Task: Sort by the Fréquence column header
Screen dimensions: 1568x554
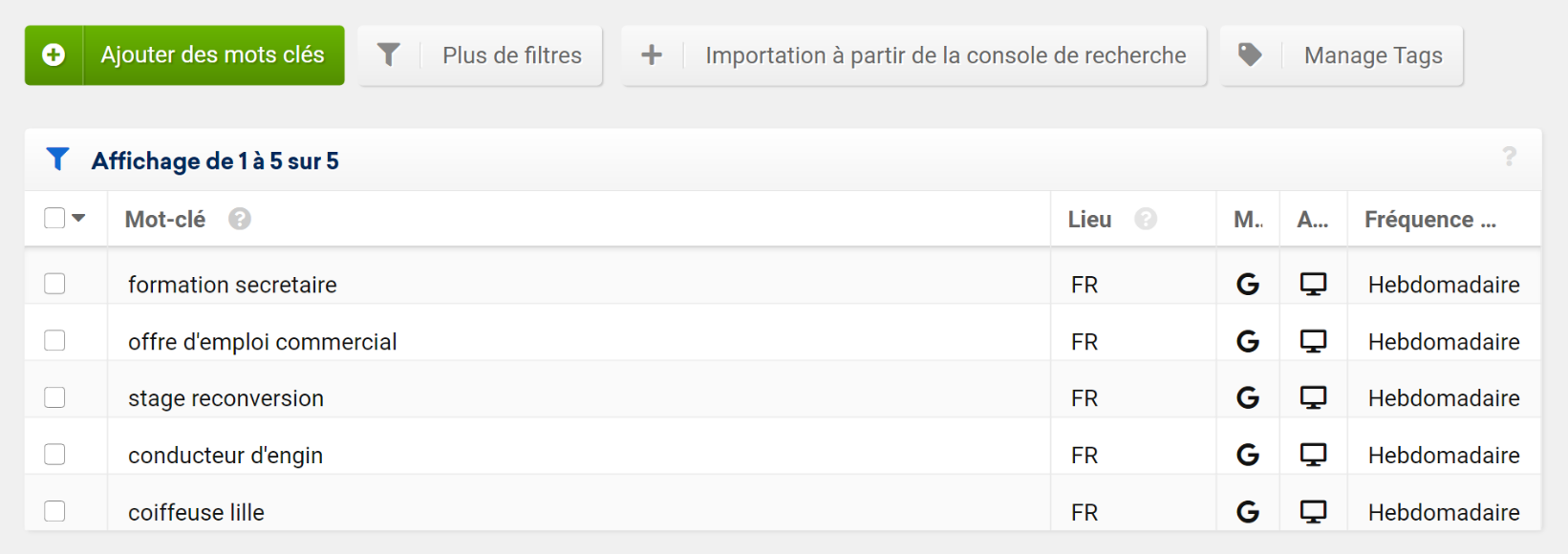Action: point(1430,220)
